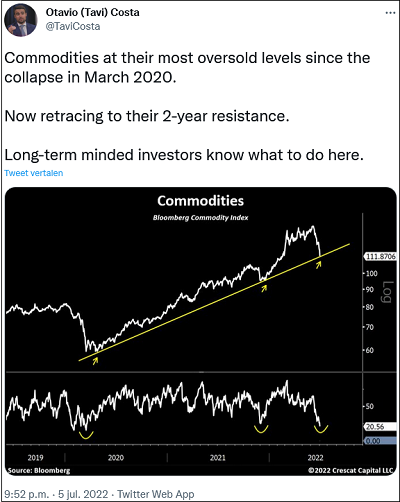400x502 pixels.
Task: Click the Log scale label on chart
Action: pyautogui.click(x=388, y=292)
